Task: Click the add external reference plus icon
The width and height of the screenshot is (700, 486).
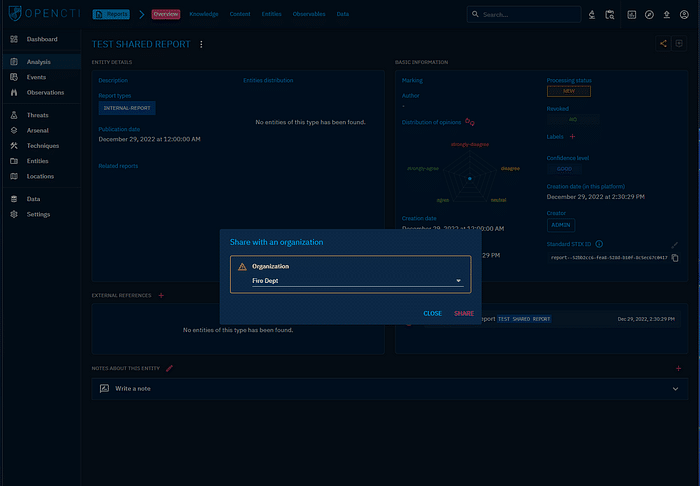Action: click(x=161, y=296)
